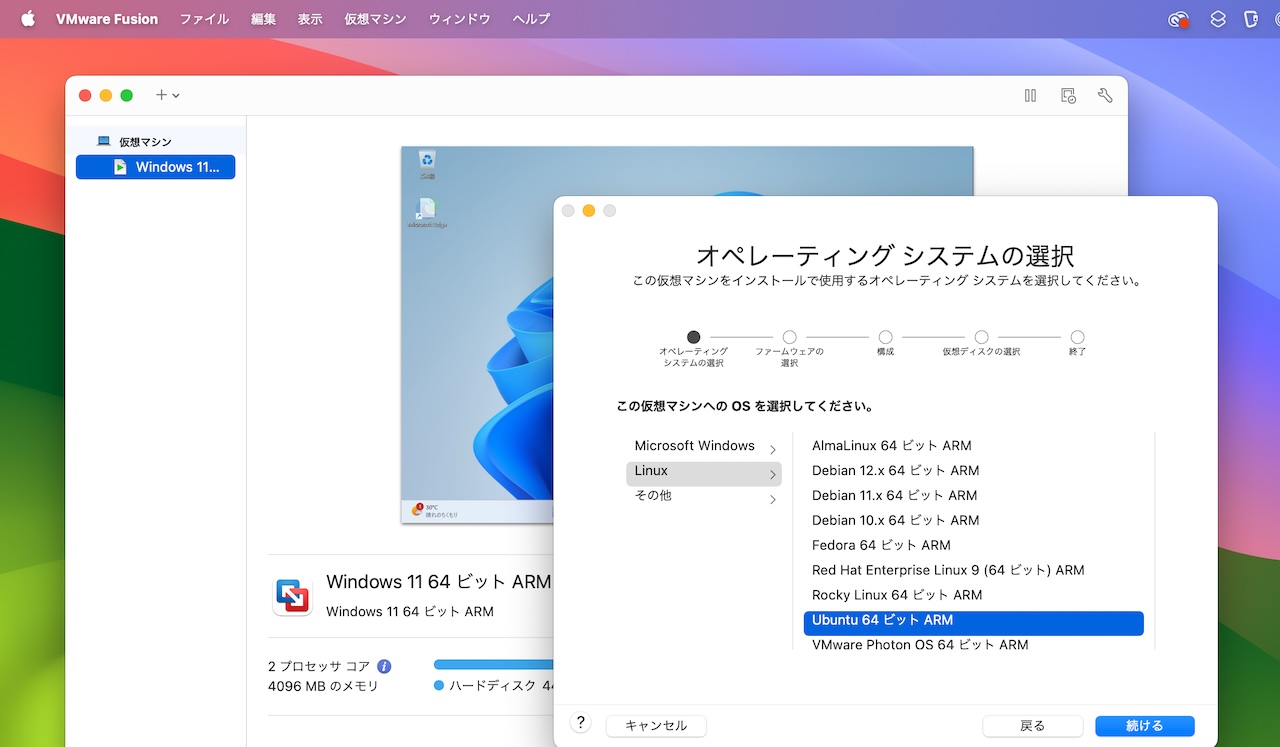The image size is (1280, 747).
Task: Open the Apple menu
Action: point(27,18)
